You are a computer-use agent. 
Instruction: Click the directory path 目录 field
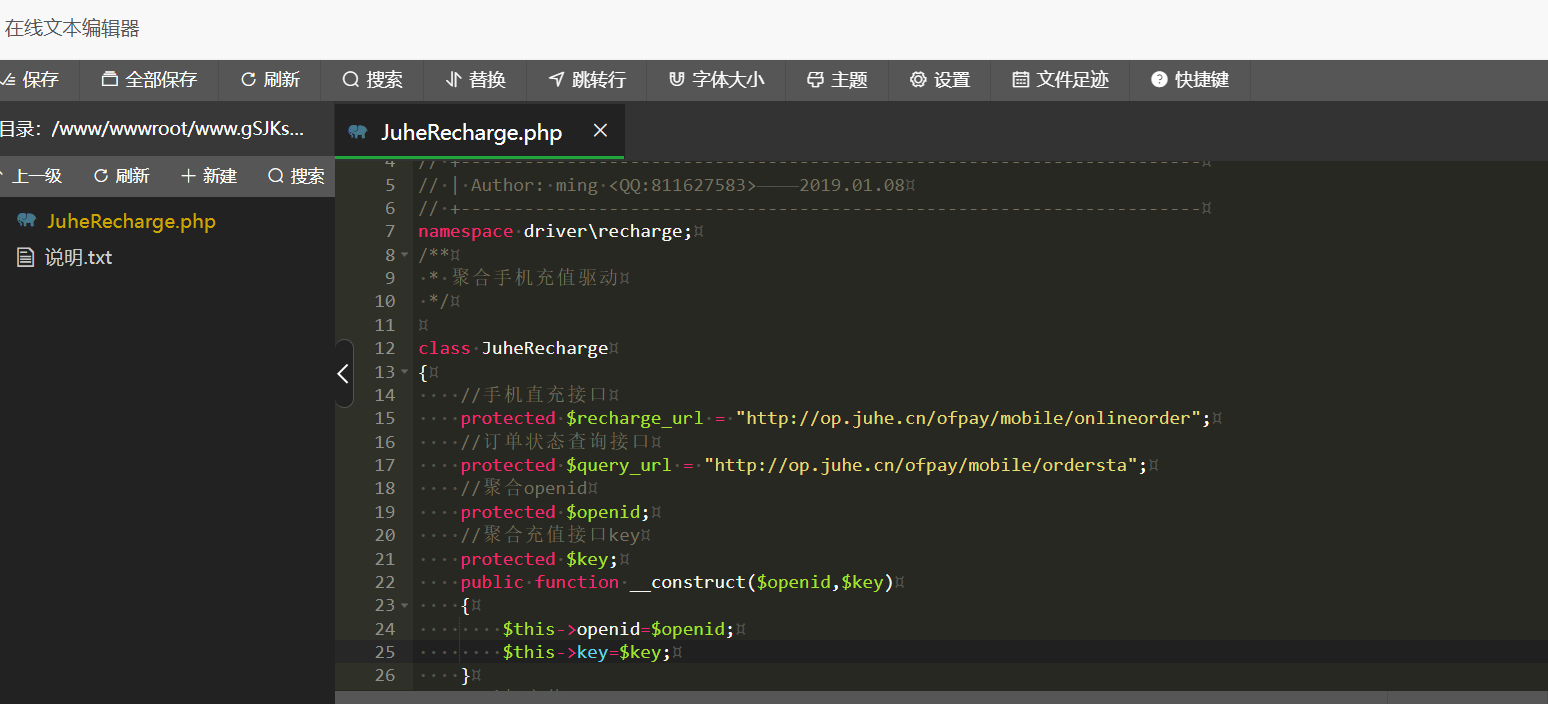152,129
